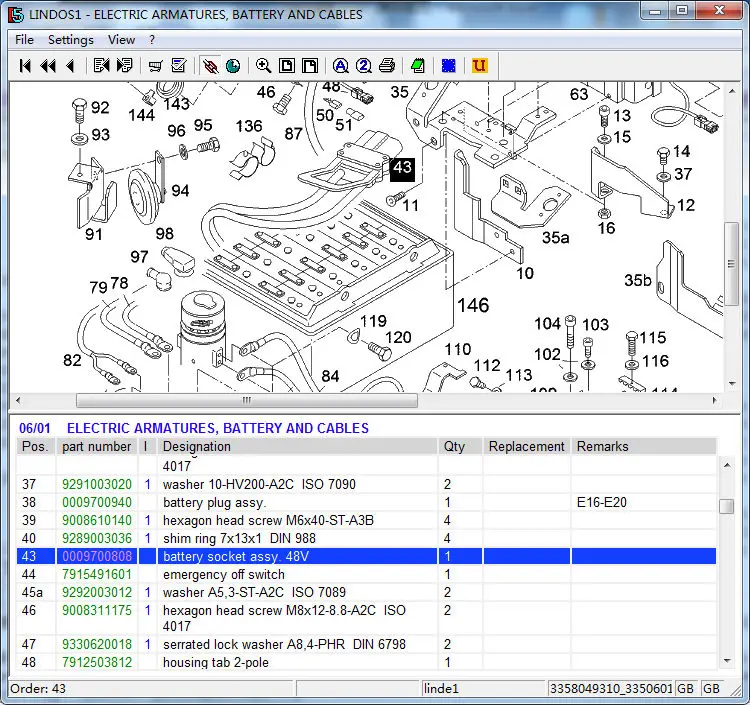Image resolution: width=750 pixels, height=705 pixels.
Task: Click the diagram's horizontal scrollbar thumb
Action: 247,400
